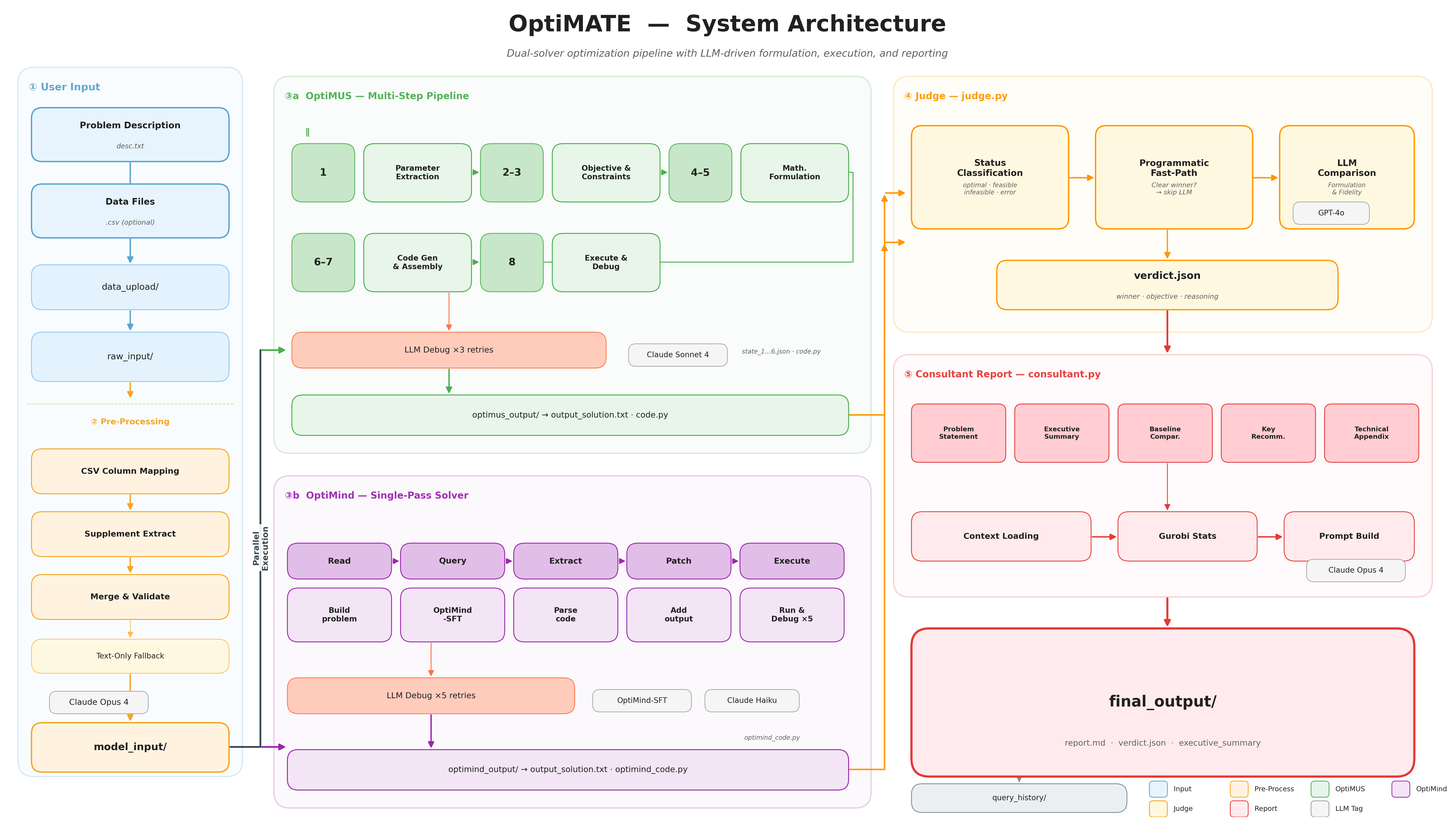
Task: Select the Parameter Extraction box
Action: pos(418,173)
